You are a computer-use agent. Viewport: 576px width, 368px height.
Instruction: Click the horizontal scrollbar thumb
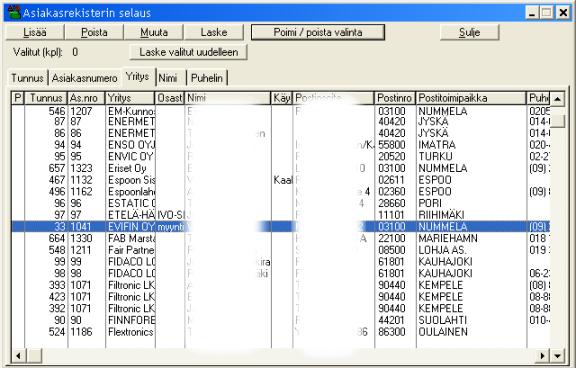(35, 356)
